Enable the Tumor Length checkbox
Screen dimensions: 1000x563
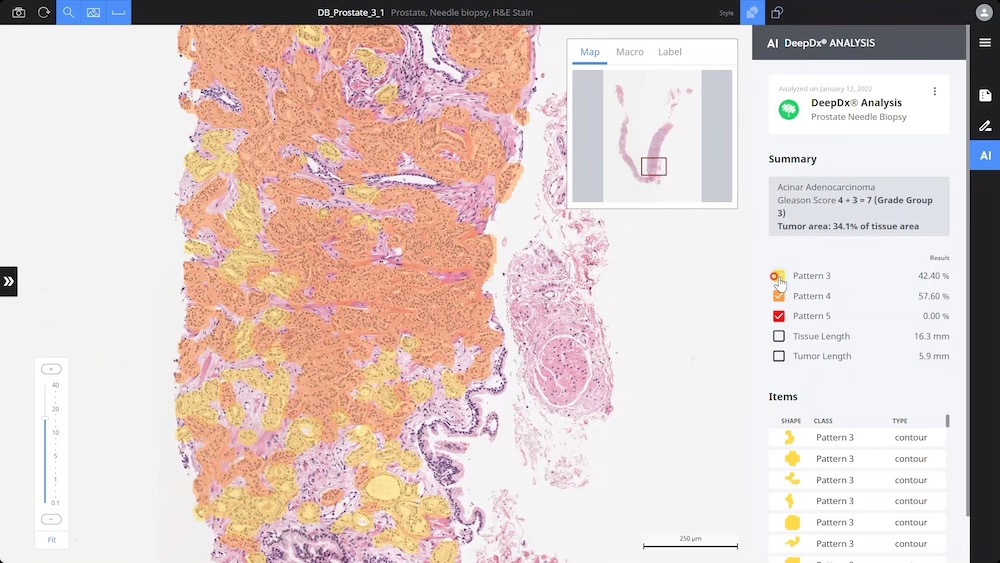pyautogui.click(x=779, y=356)
